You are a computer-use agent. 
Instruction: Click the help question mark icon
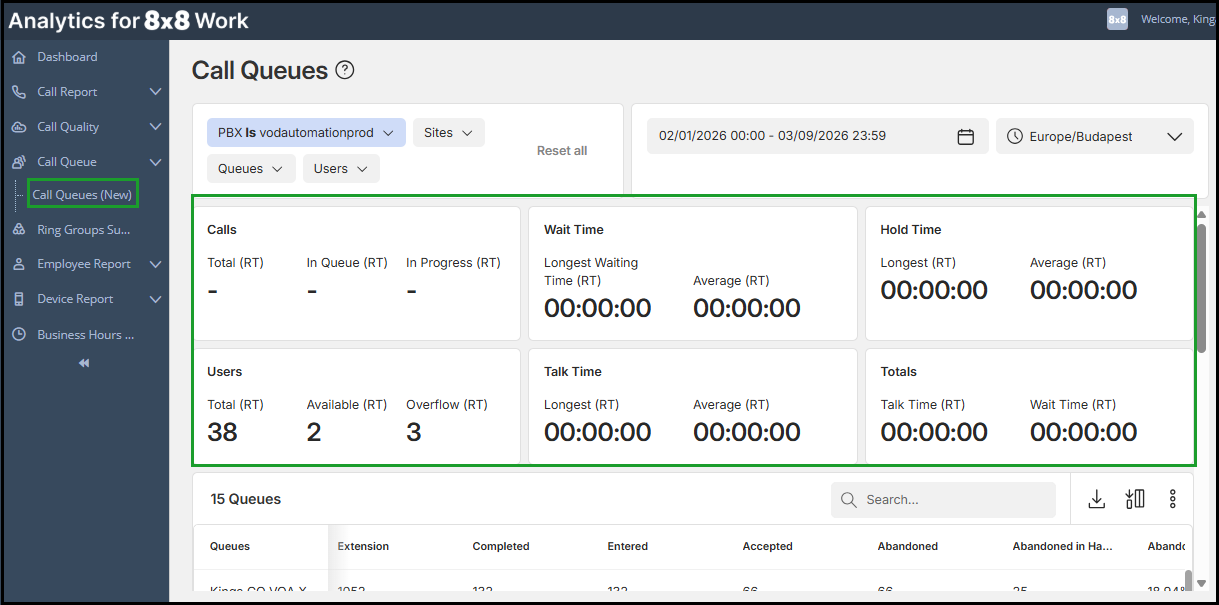tap(345, 70)
